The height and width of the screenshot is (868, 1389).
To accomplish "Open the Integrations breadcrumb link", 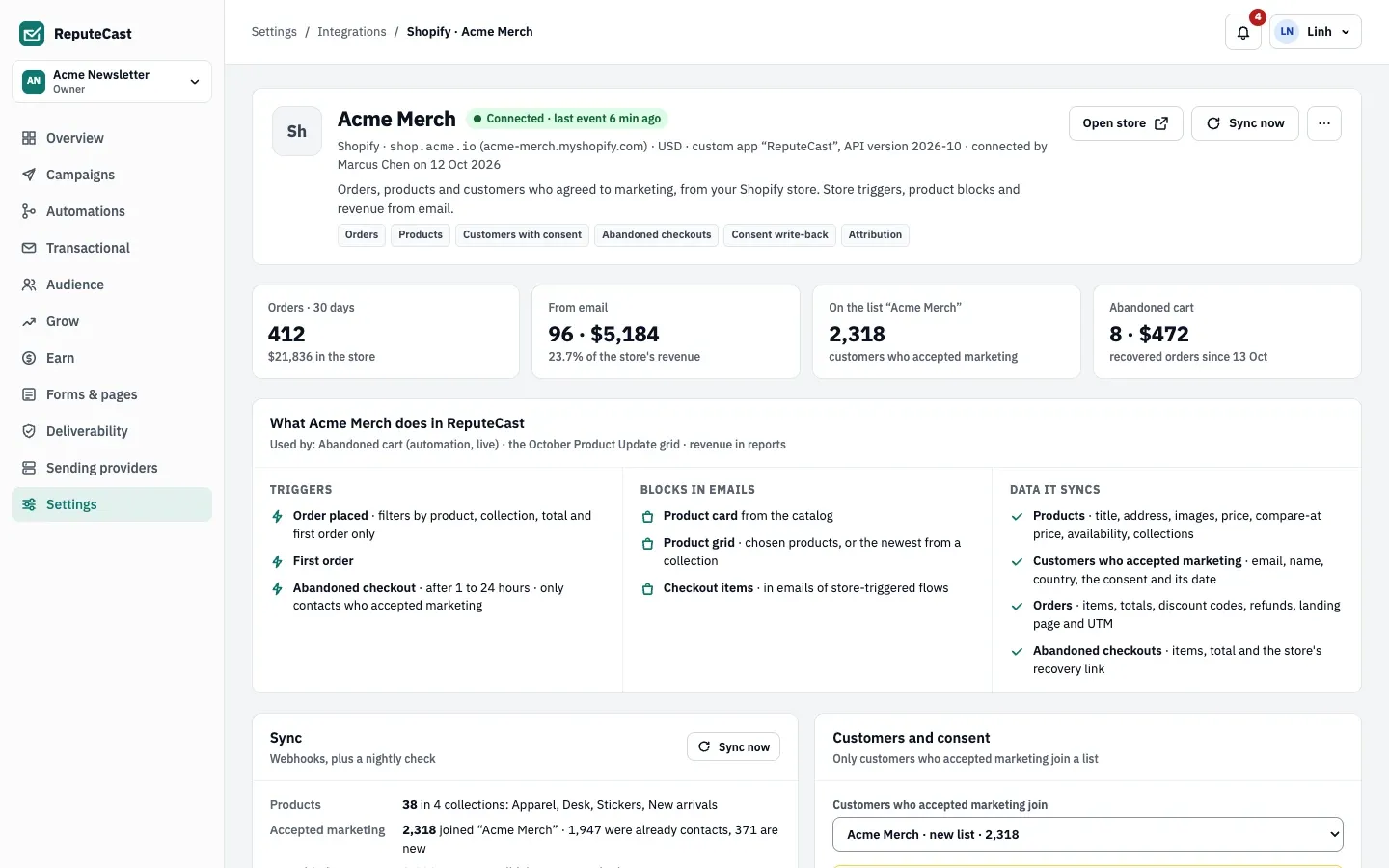I will click(x=352, y=32).
